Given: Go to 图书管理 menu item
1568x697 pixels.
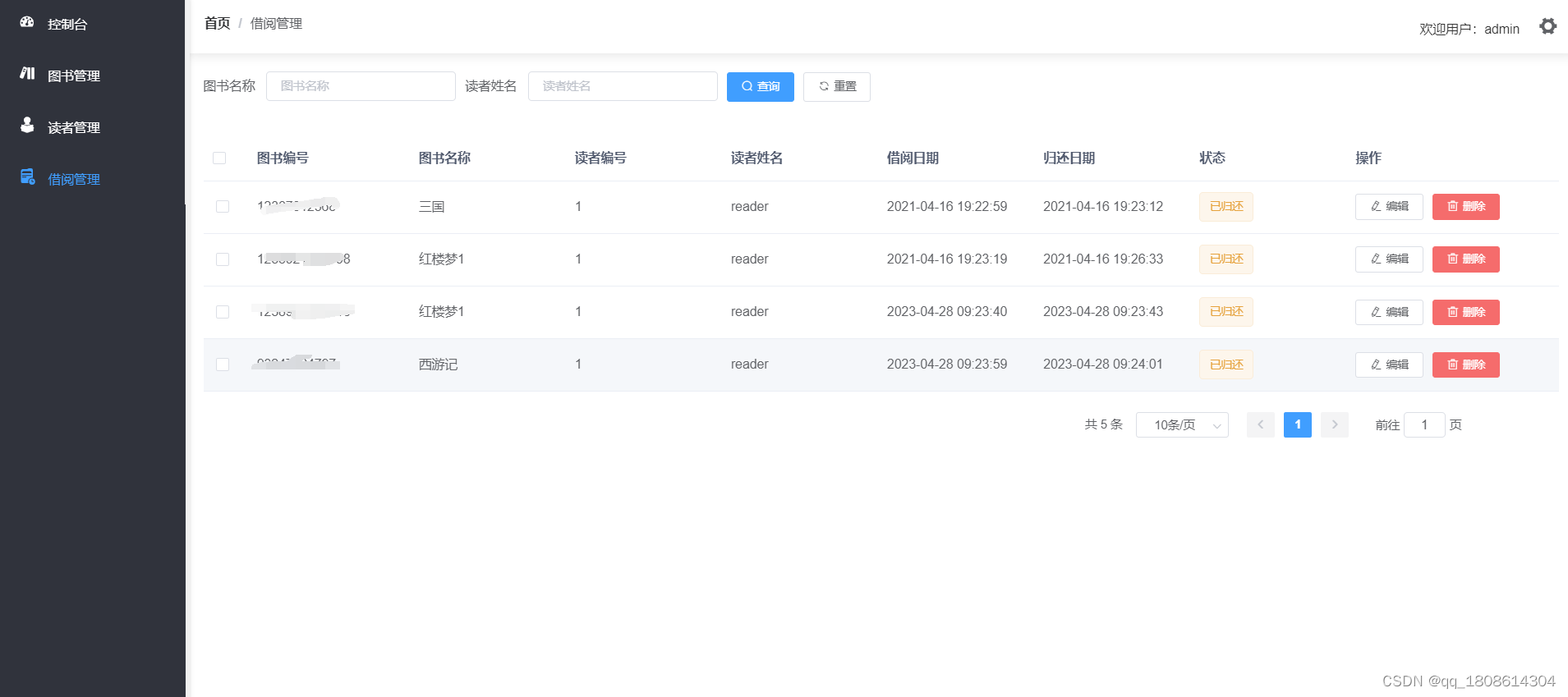Looking at the screenshot, I should pyautogui.click(x=74, y=76).
